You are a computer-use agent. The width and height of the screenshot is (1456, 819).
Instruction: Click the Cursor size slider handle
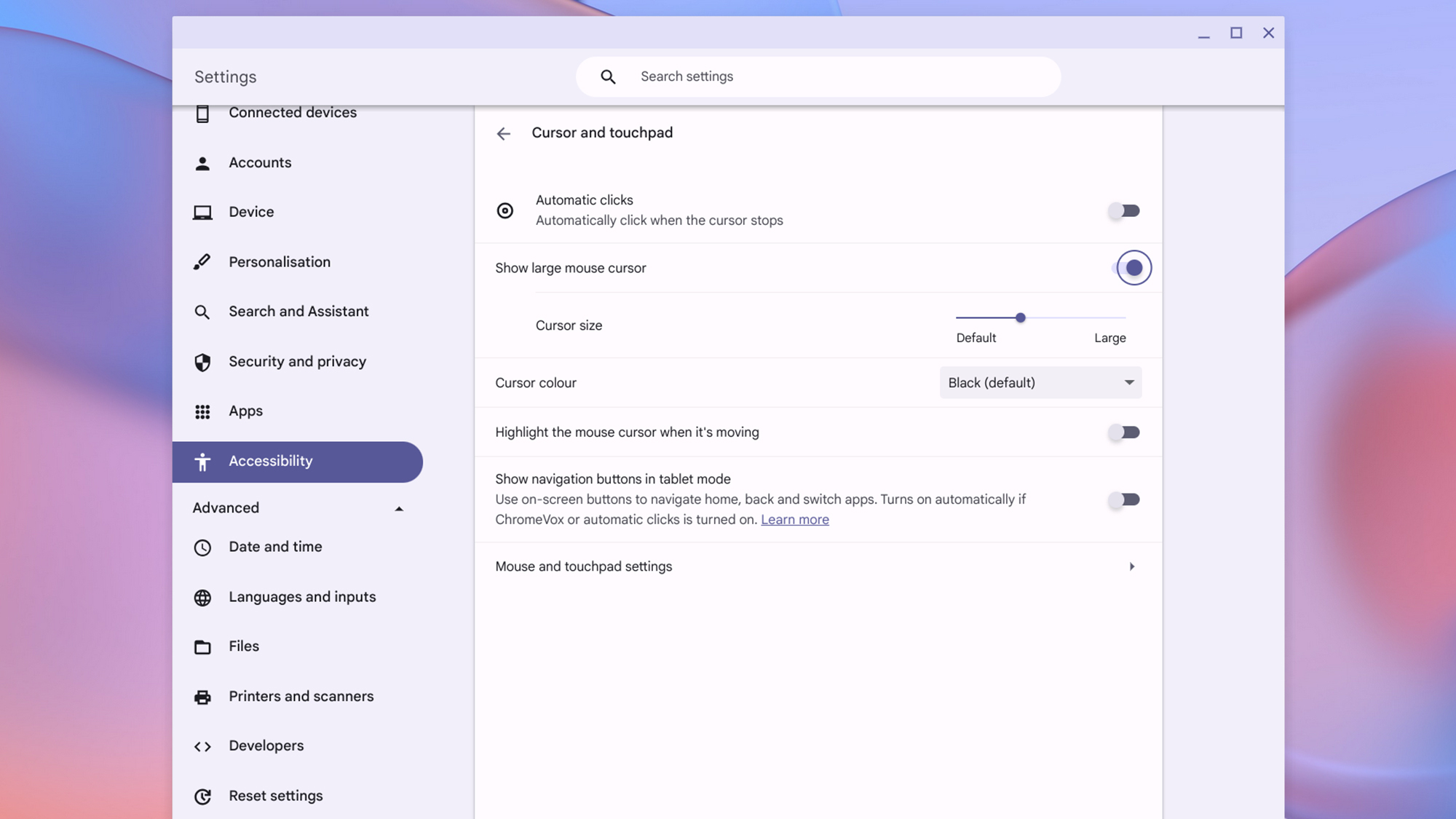1020,318
